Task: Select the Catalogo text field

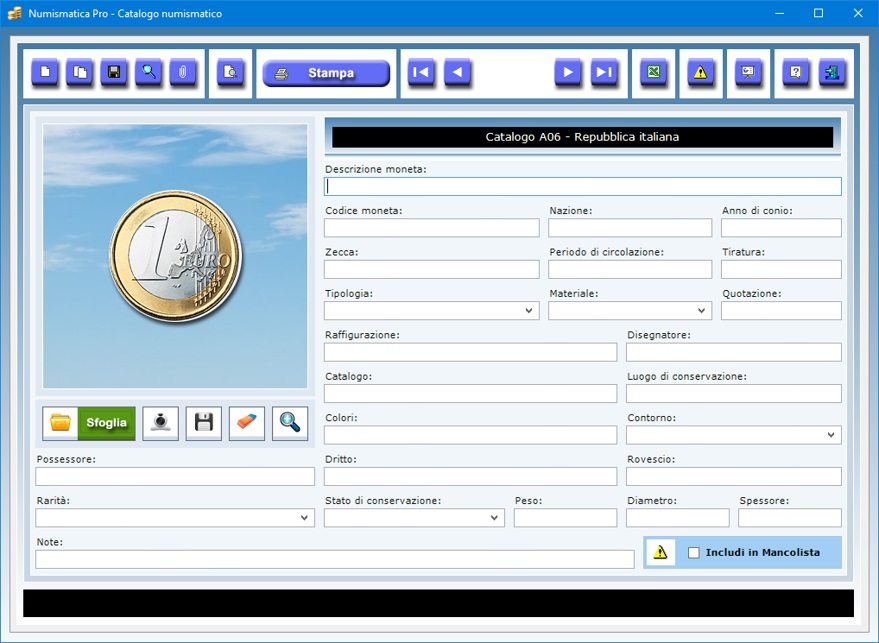Action: pos(470,394)
